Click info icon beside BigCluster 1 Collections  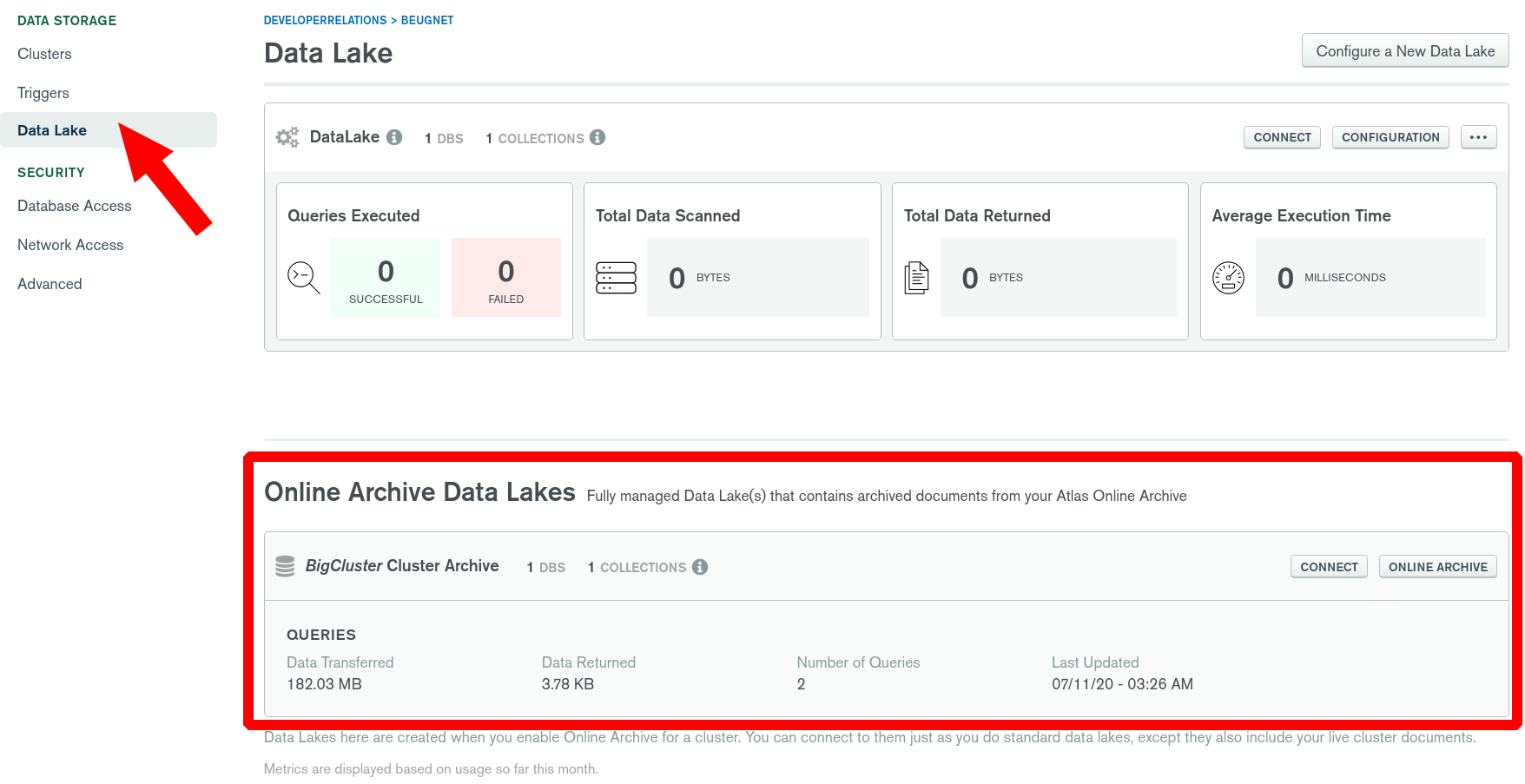pyautogui.click(x=700, y=567)
